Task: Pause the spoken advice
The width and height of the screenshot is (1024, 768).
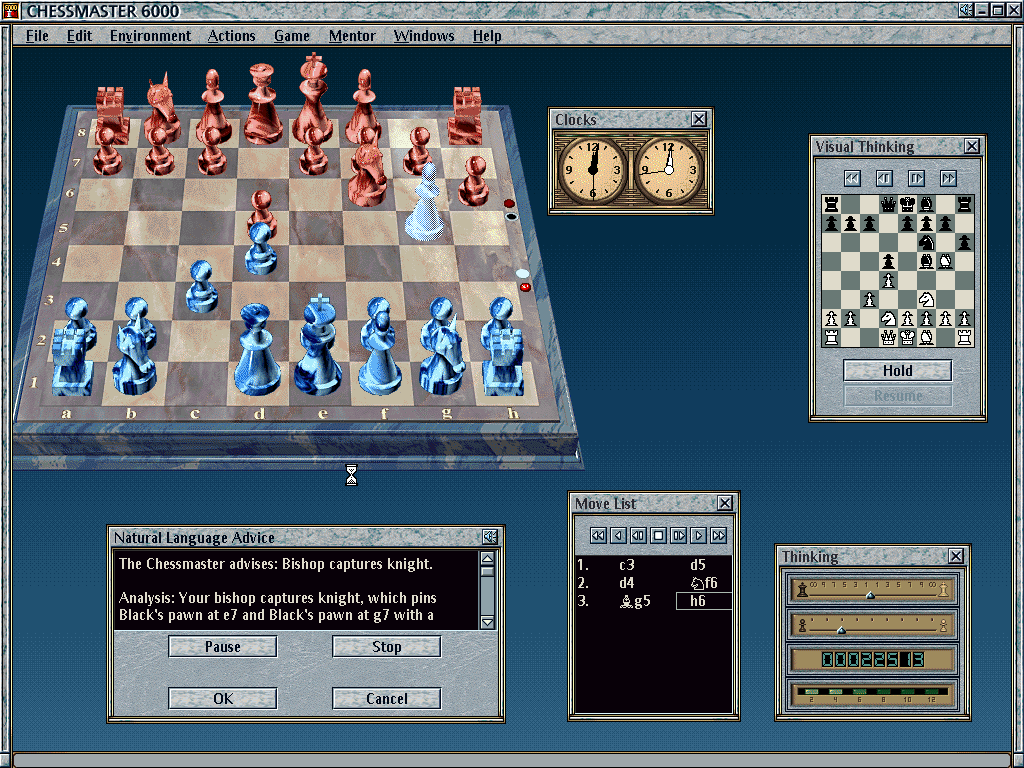Action: [x=223, y=647]
